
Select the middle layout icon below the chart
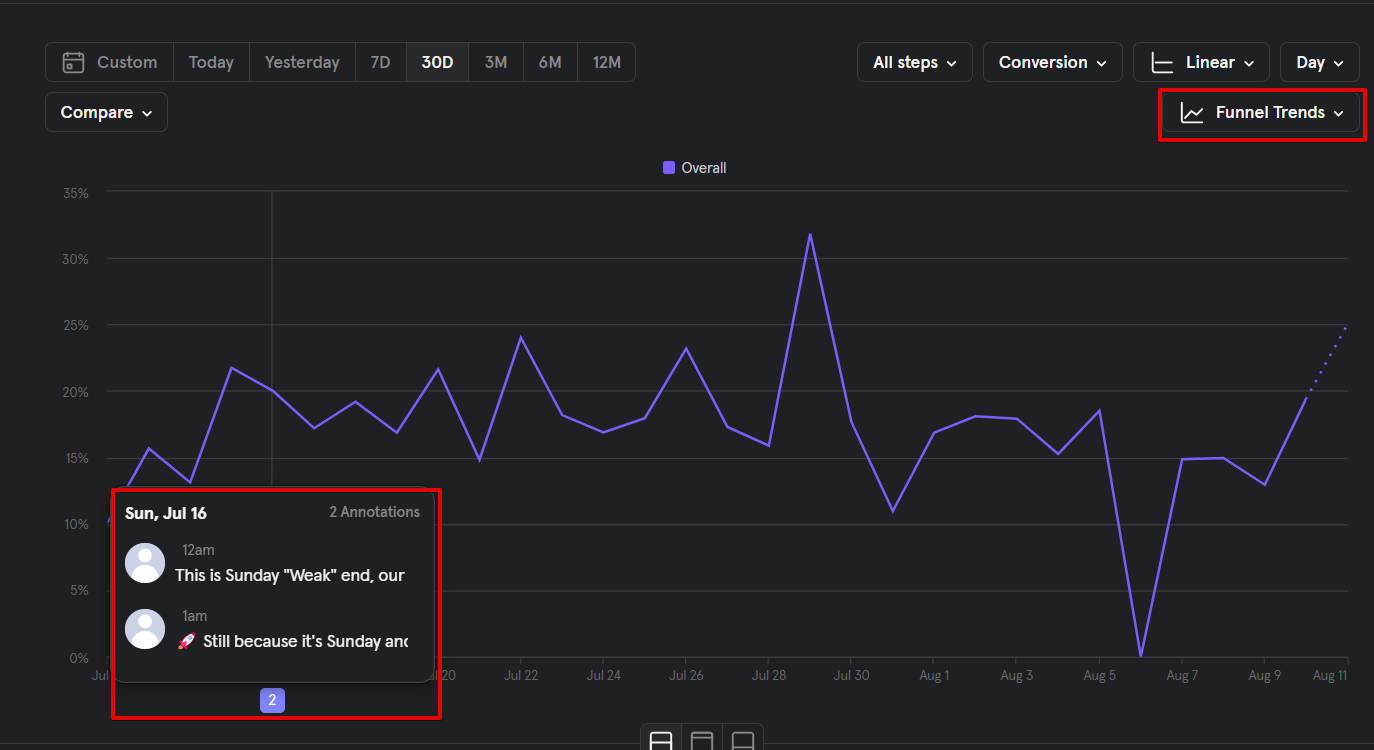pyautogui.click(x=701, y=740)
